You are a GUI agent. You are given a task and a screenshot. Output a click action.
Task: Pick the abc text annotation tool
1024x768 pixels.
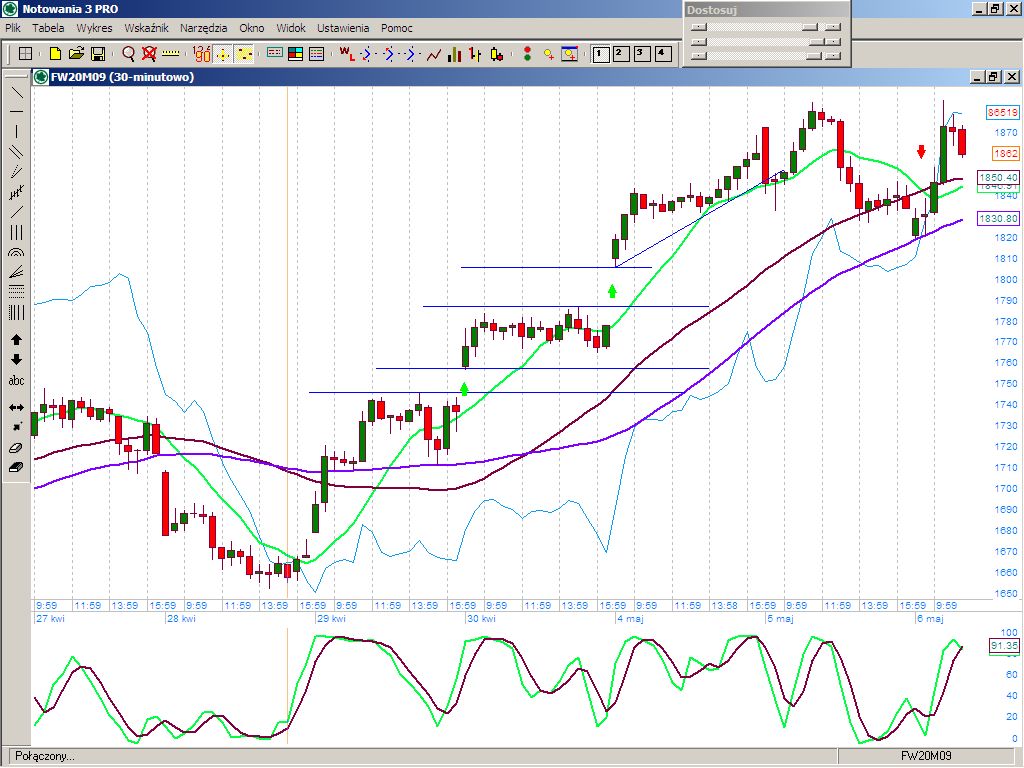pyautogui.click(x=16, y=381)
